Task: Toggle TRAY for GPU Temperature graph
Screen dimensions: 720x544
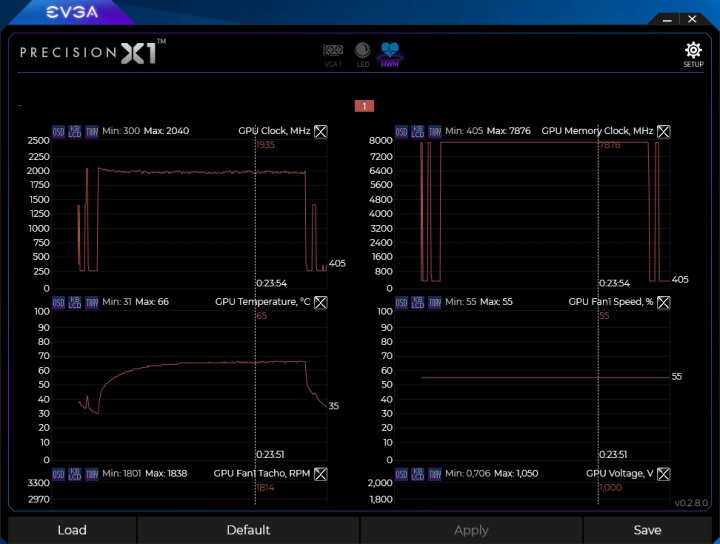Action: click(x=92, y=303)
